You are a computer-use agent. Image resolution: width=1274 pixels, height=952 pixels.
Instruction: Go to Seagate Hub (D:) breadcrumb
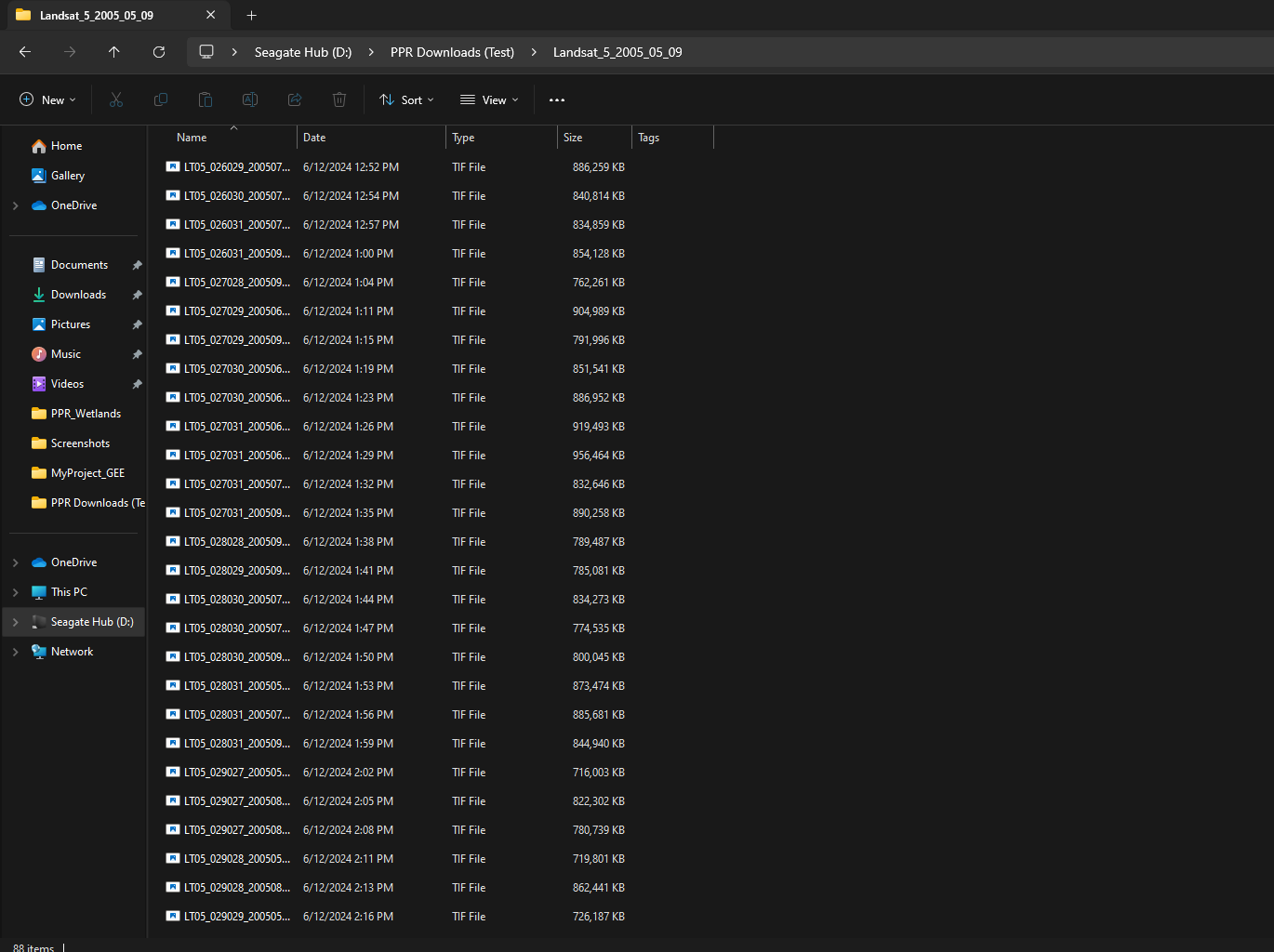click(x=303, y=52)
